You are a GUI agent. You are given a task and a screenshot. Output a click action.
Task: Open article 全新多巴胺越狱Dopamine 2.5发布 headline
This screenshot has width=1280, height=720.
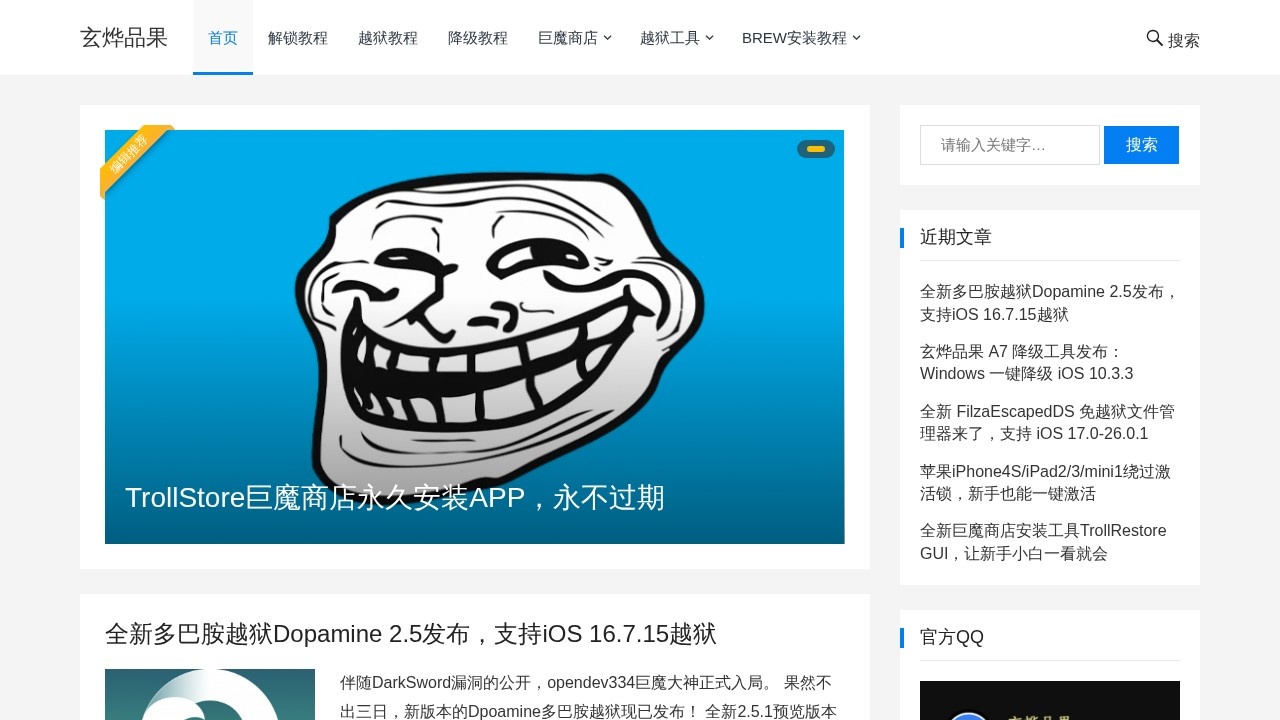[411, 634]
